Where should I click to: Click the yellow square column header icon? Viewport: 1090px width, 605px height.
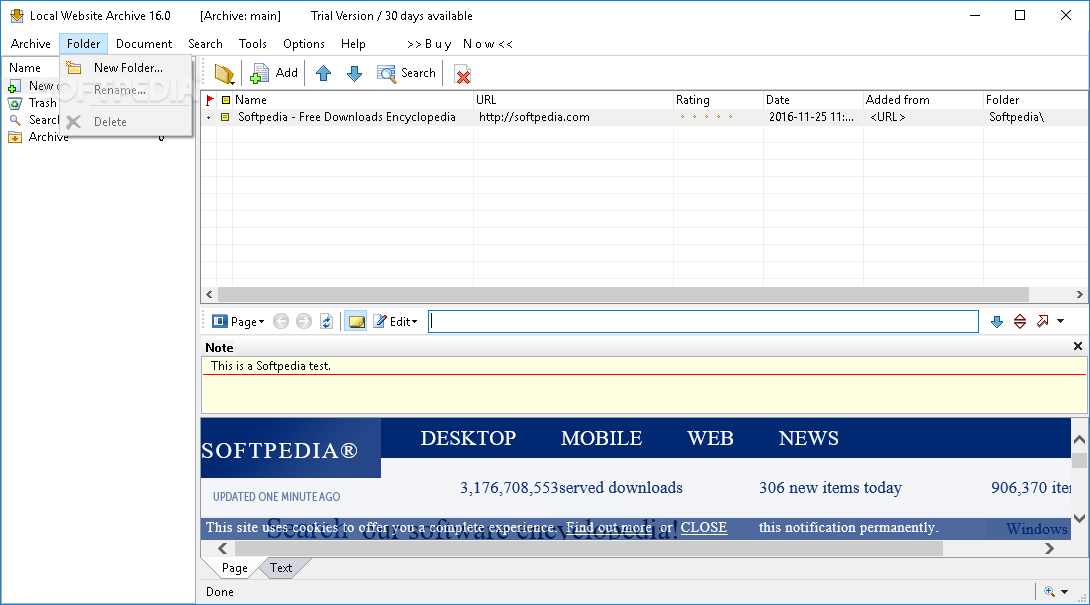click(225, 99)
